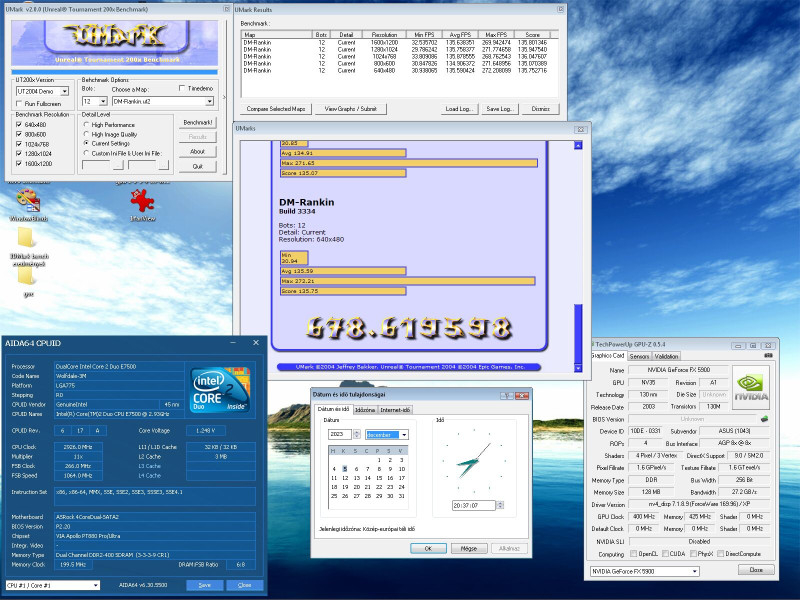Switch to the Sensors tab in GPU-Z
This screenshot has height=600, width=800.
[x=639, y=356]
